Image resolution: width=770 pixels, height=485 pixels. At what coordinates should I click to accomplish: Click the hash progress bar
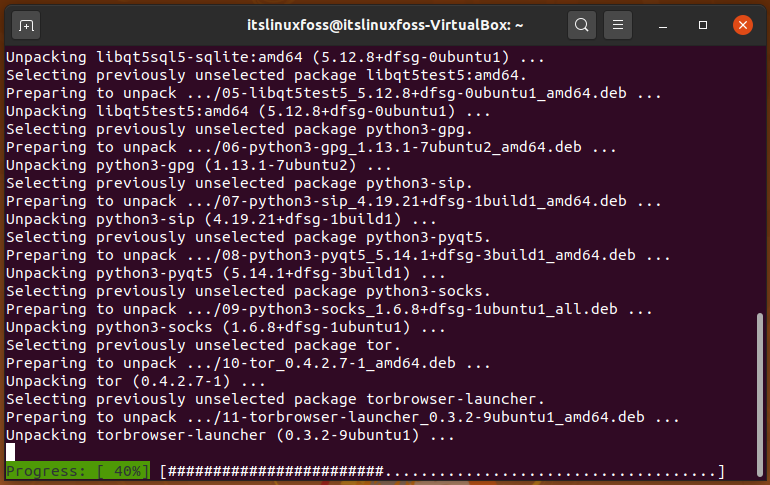pos(442,472)
